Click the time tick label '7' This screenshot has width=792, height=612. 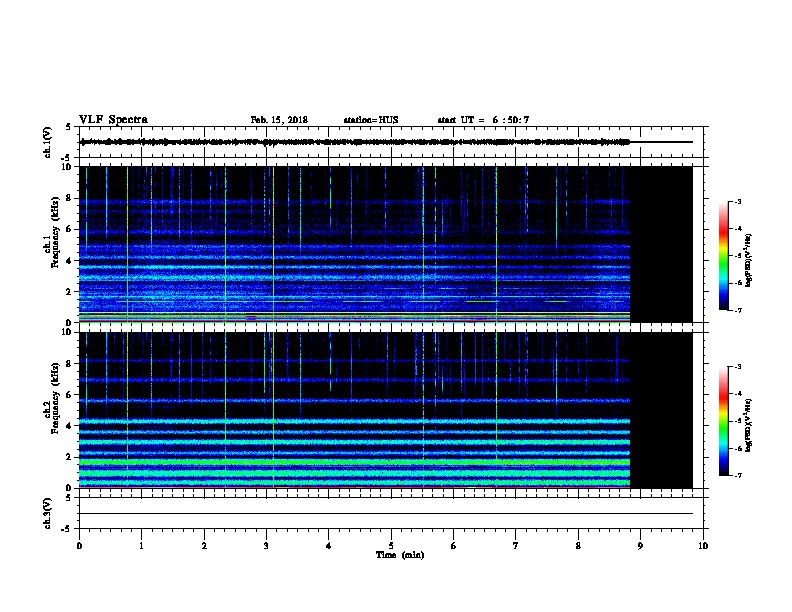(x=516, y=546)
